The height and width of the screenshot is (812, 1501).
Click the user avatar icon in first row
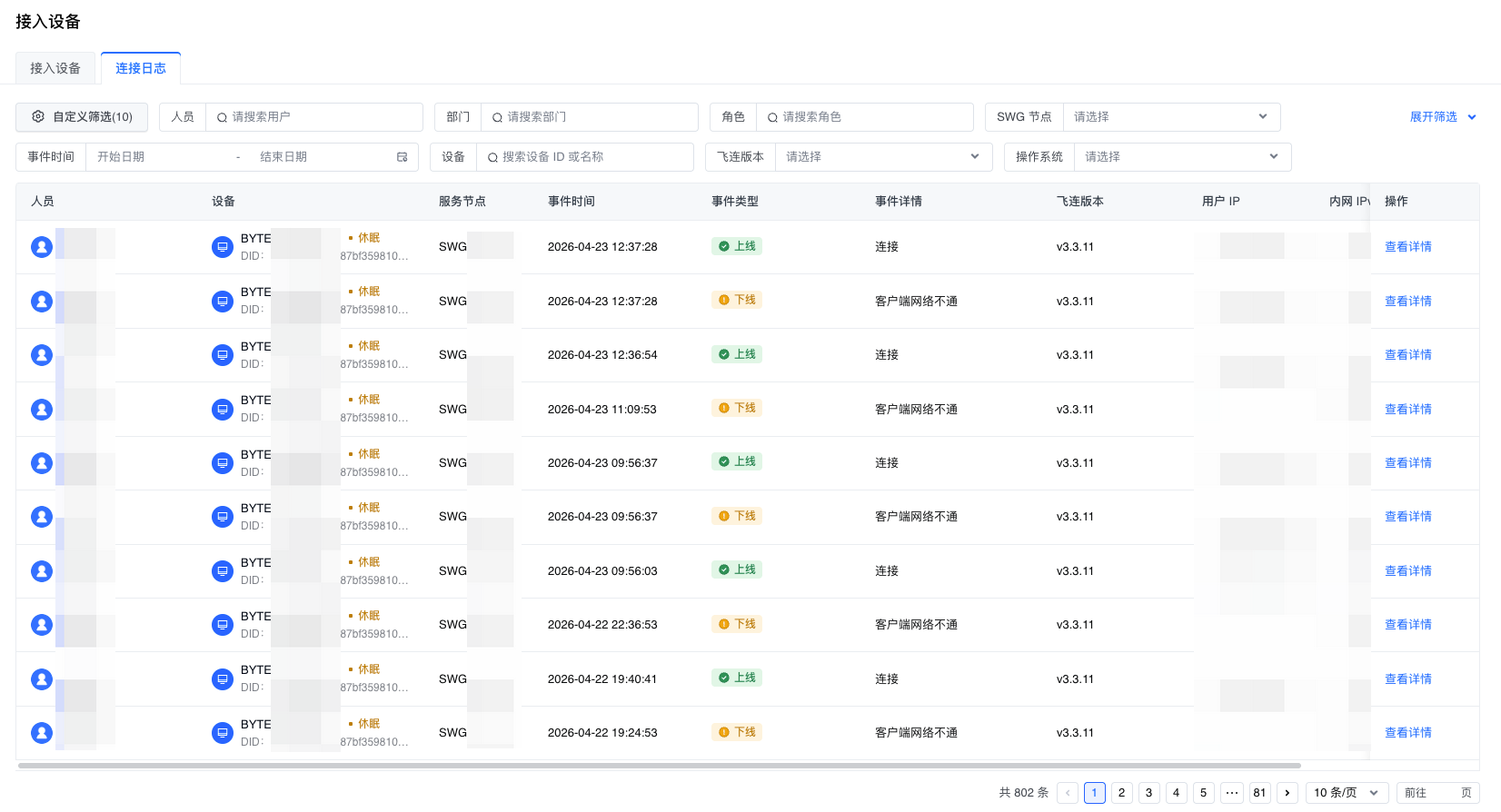[x=42, y=247]
